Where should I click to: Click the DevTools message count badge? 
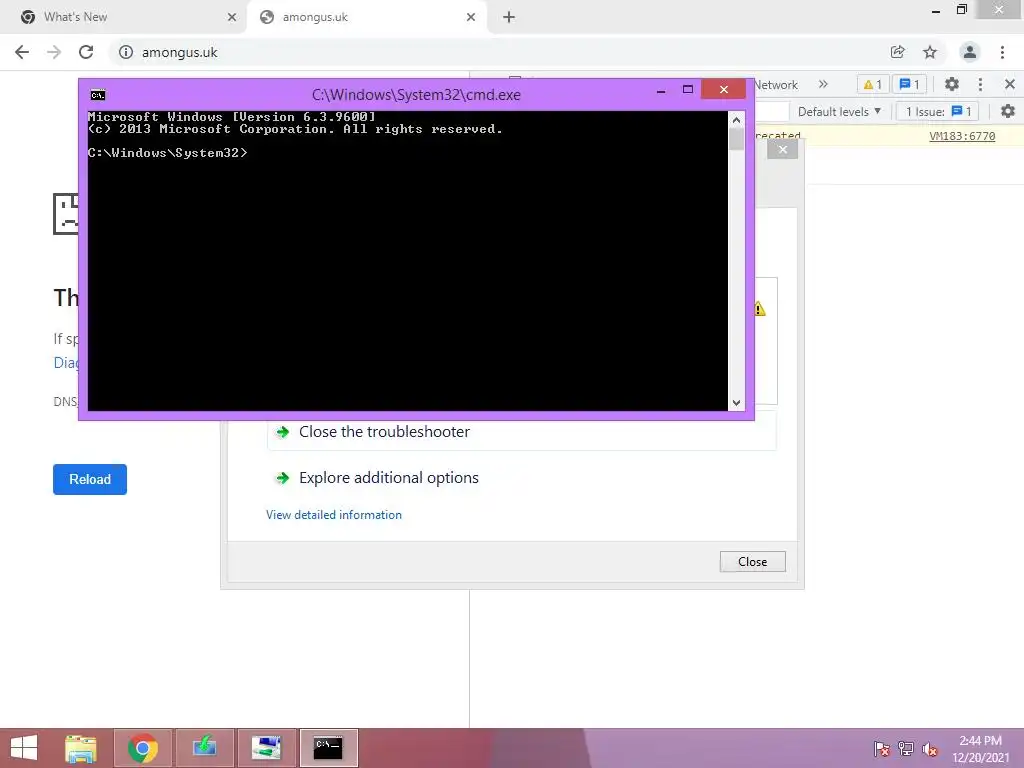tap(909, 84)
